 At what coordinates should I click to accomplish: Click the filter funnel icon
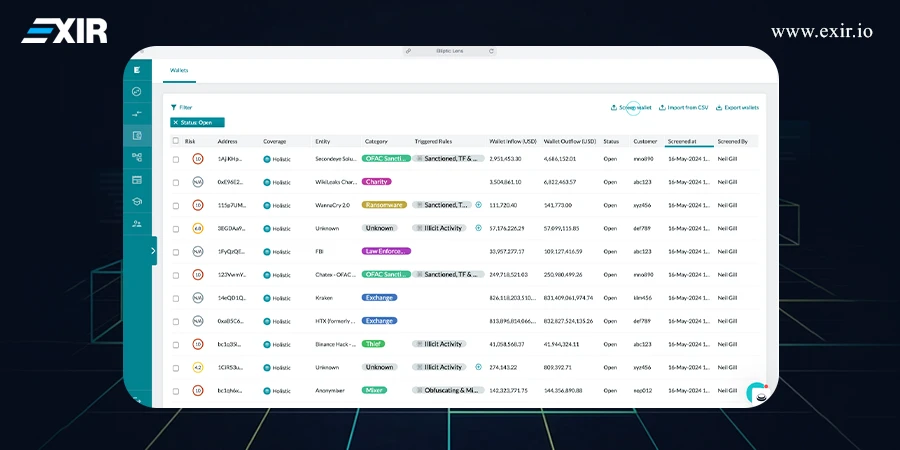pos(173,107)
